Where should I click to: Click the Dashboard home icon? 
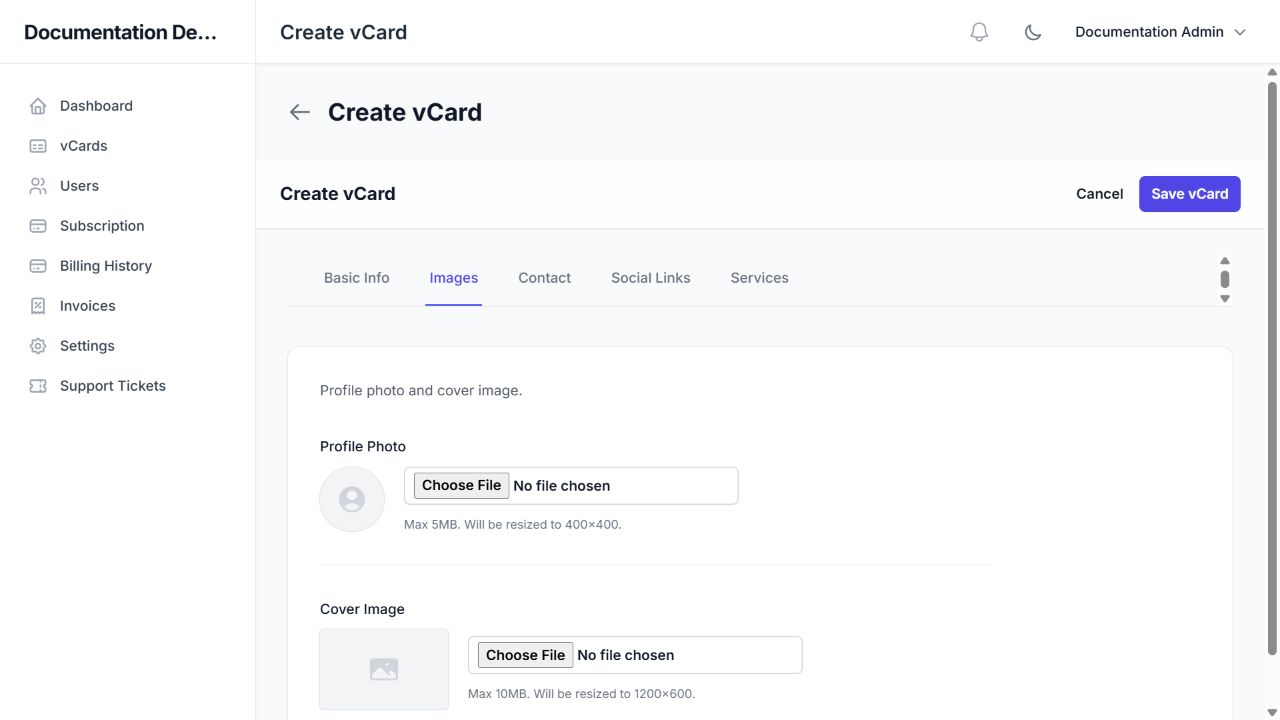click(38, 106)
